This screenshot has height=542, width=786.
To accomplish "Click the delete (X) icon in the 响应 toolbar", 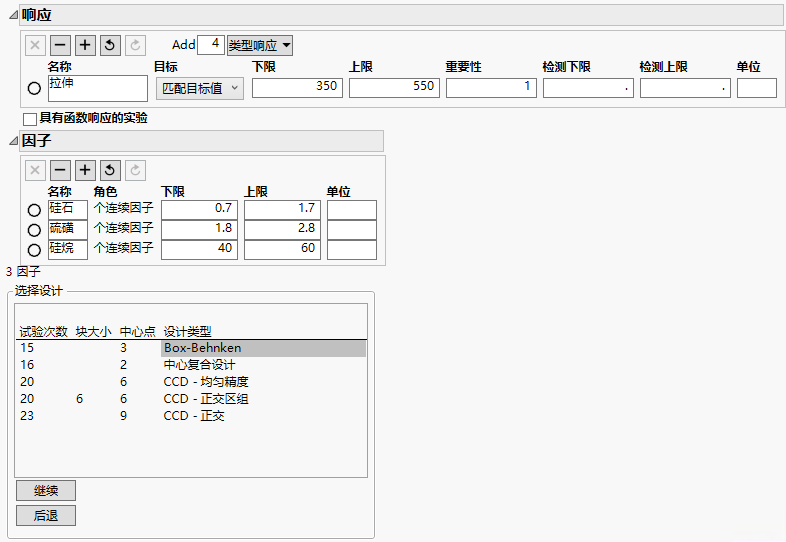I will (x=35, y=45).
